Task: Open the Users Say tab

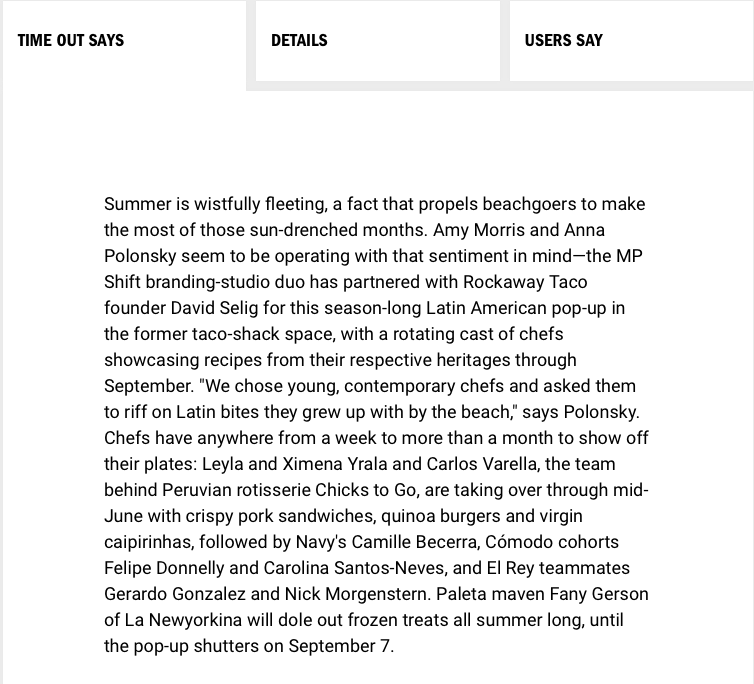Action: pyautogui.click(x=631, y=40)
